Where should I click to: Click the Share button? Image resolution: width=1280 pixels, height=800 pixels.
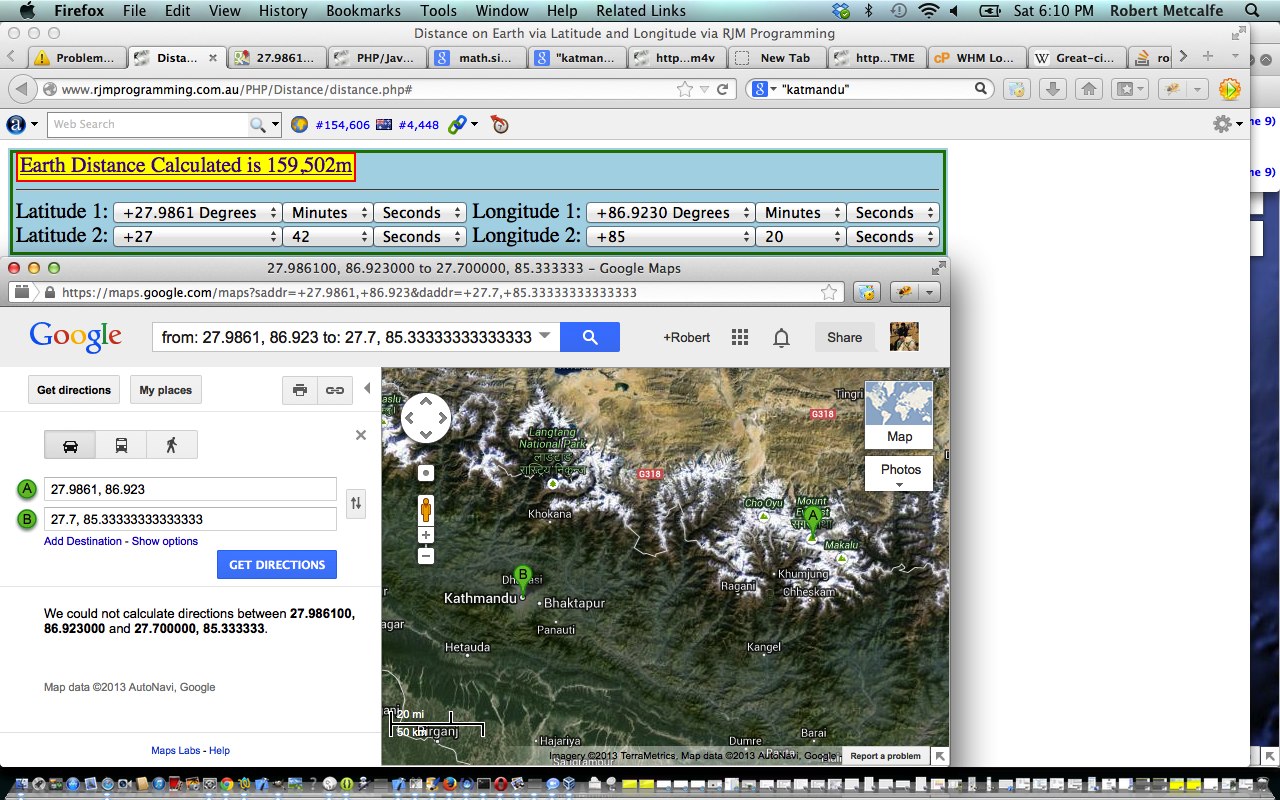[844, 337]
